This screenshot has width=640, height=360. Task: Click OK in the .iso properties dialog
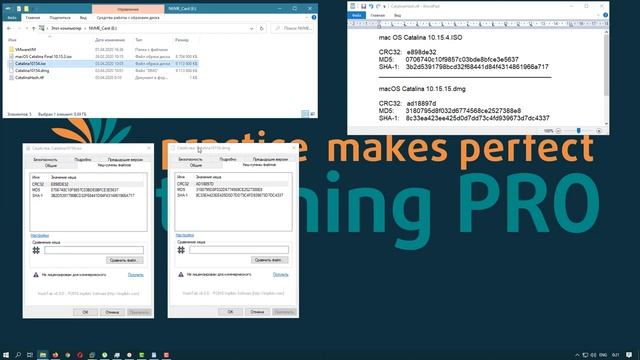(85, 312)
